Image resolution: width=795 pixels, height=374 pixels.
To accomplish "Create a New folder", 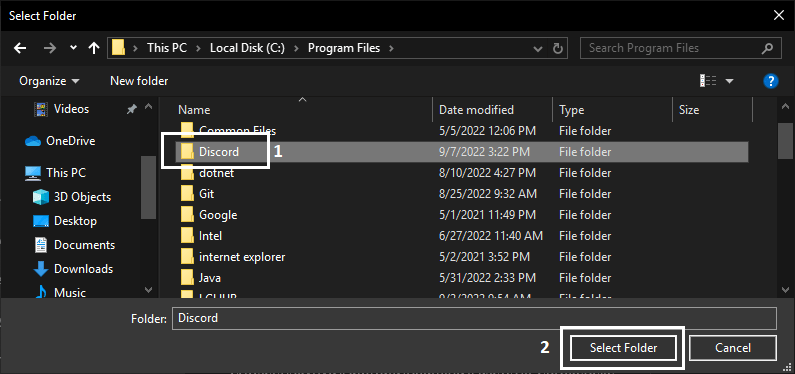I will [139, 81].
